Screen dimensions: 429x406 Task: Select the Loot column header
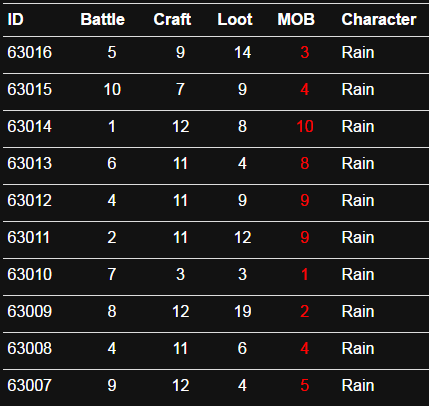coord(235,19)
